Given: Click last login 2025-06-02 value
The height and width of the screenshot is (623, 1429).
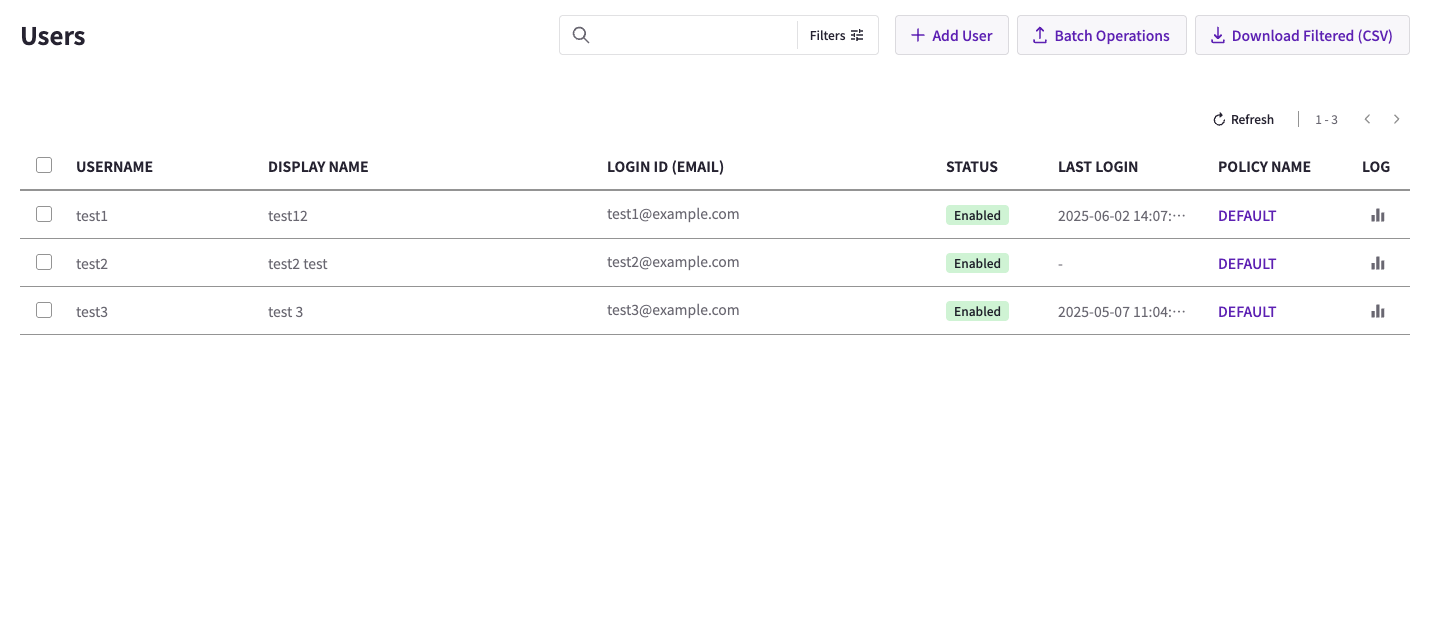Looking at the screenshot, I should 1122,215.
